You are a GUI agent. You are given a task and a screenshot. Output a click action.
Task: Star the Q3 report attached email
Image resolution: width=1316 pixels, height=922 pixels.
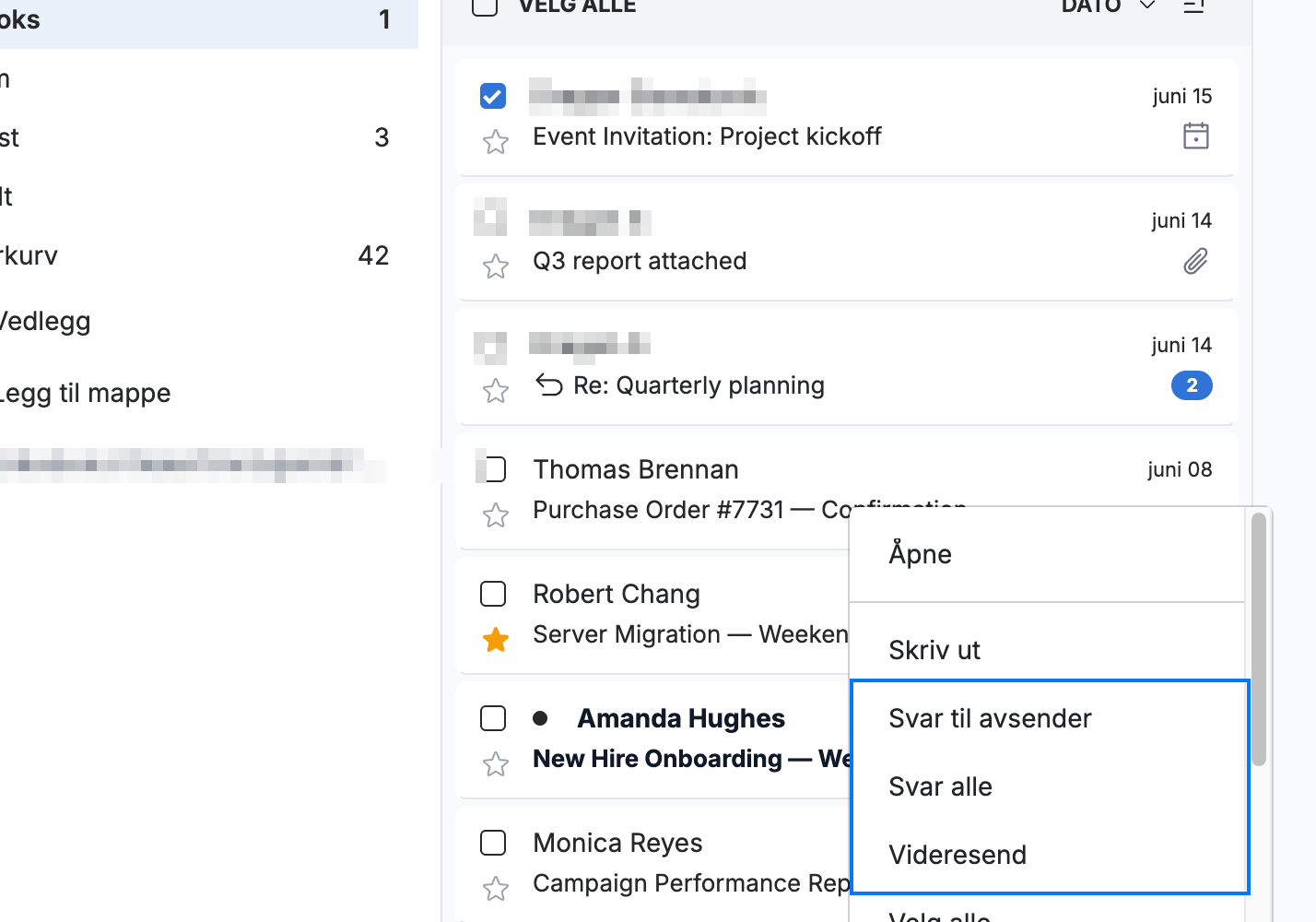[x=496, y=266]
